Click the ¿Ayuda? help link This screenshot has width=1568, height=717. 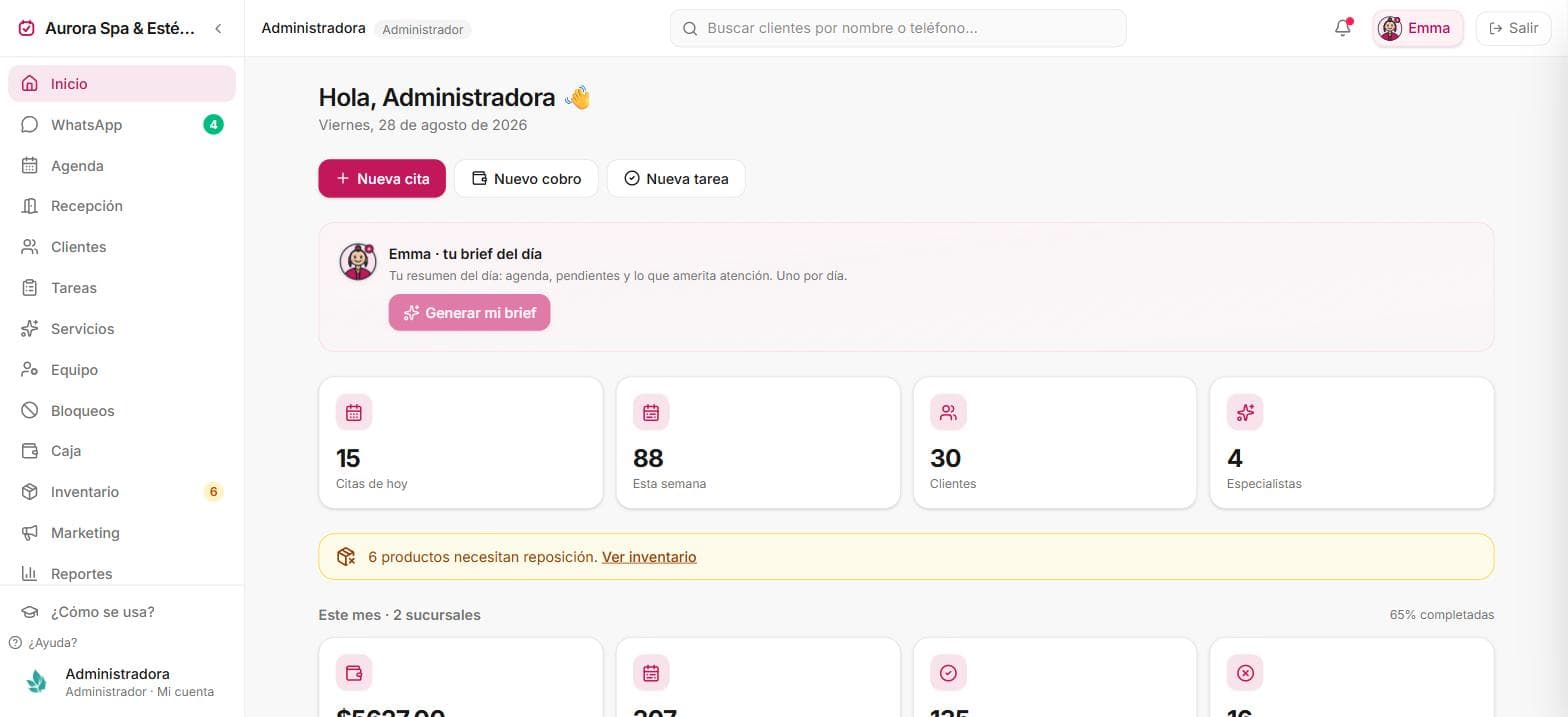tap(43, 643)
